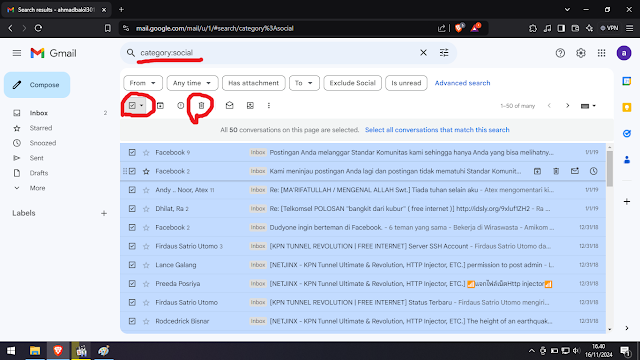Get add-ons with the plus icon
Image resolution: width=640 pixels, height=360 pixels.
pos(627,201)
